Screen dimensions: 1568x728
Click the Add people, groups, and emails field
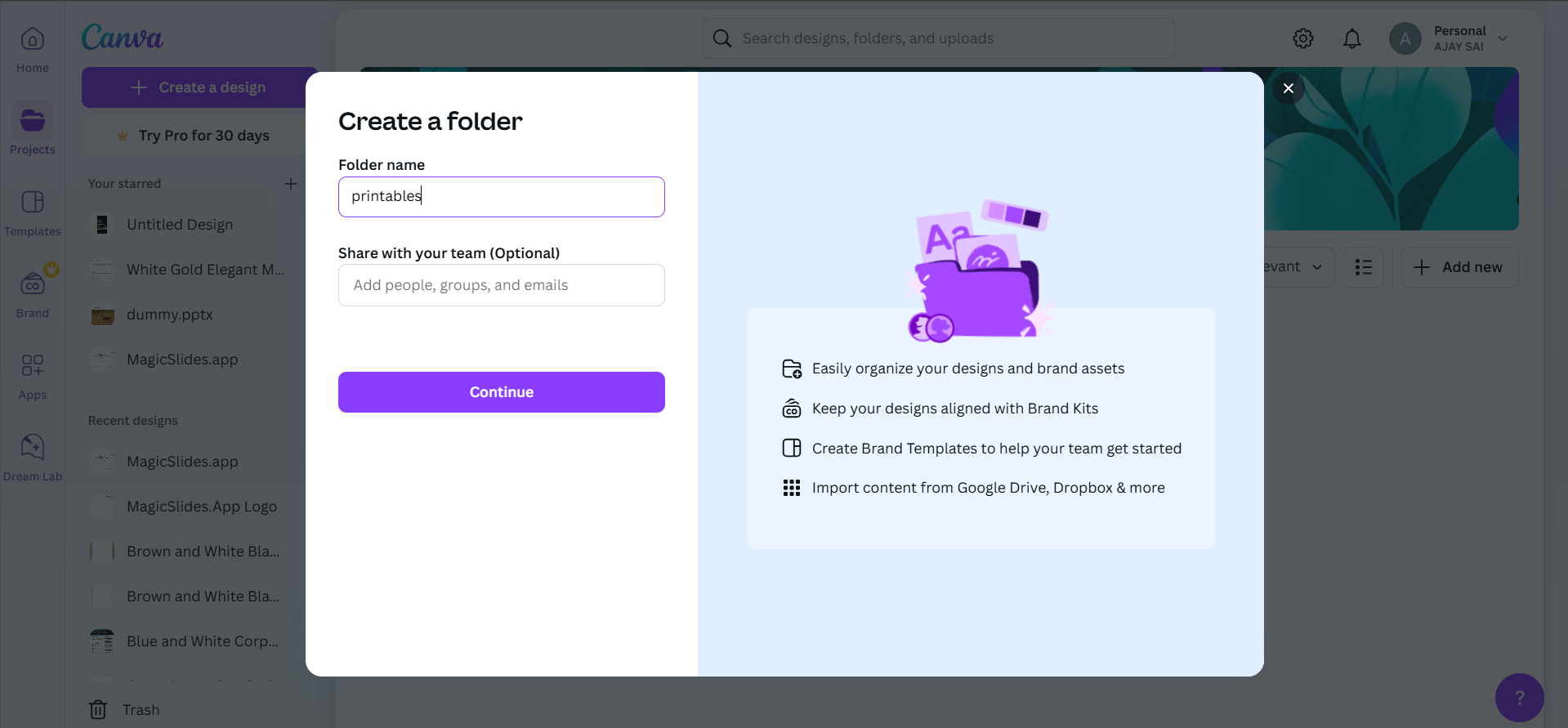tap(502, 285)
